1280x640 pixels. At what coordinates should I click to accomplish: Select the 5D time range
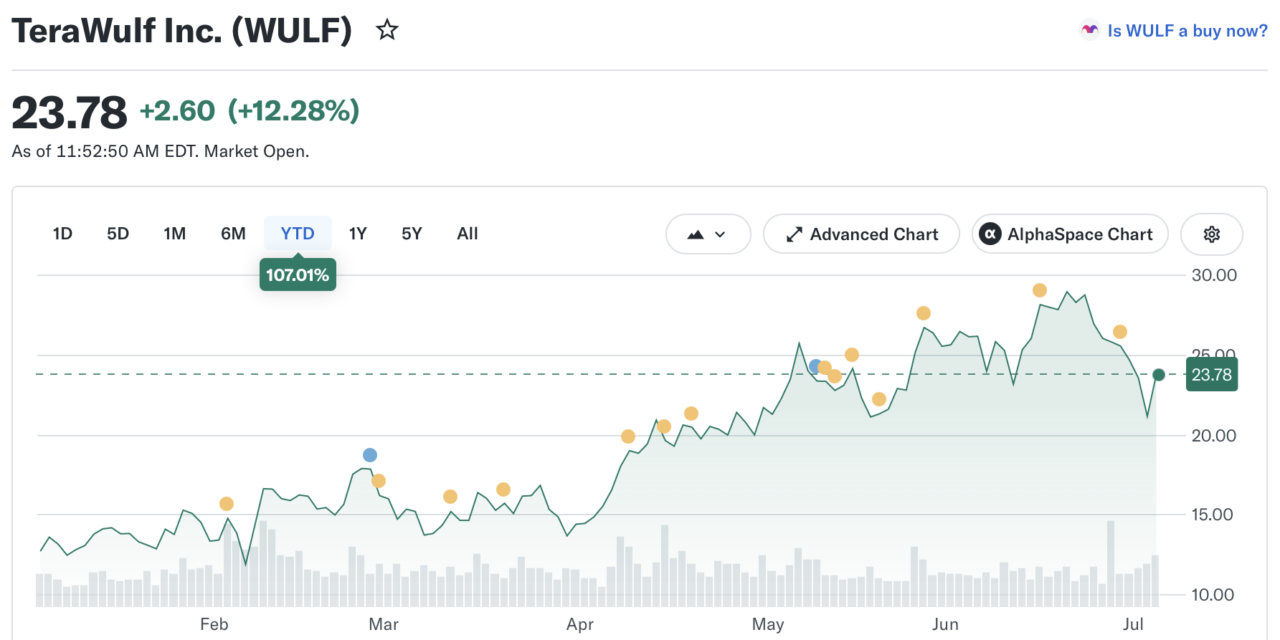118,234
